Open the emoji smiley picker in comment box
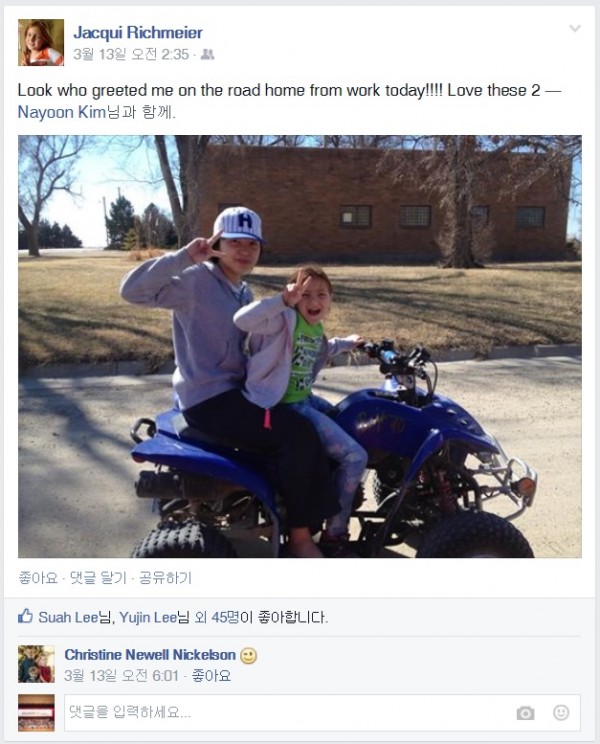 pyautogui.click(x=561, y=712)
